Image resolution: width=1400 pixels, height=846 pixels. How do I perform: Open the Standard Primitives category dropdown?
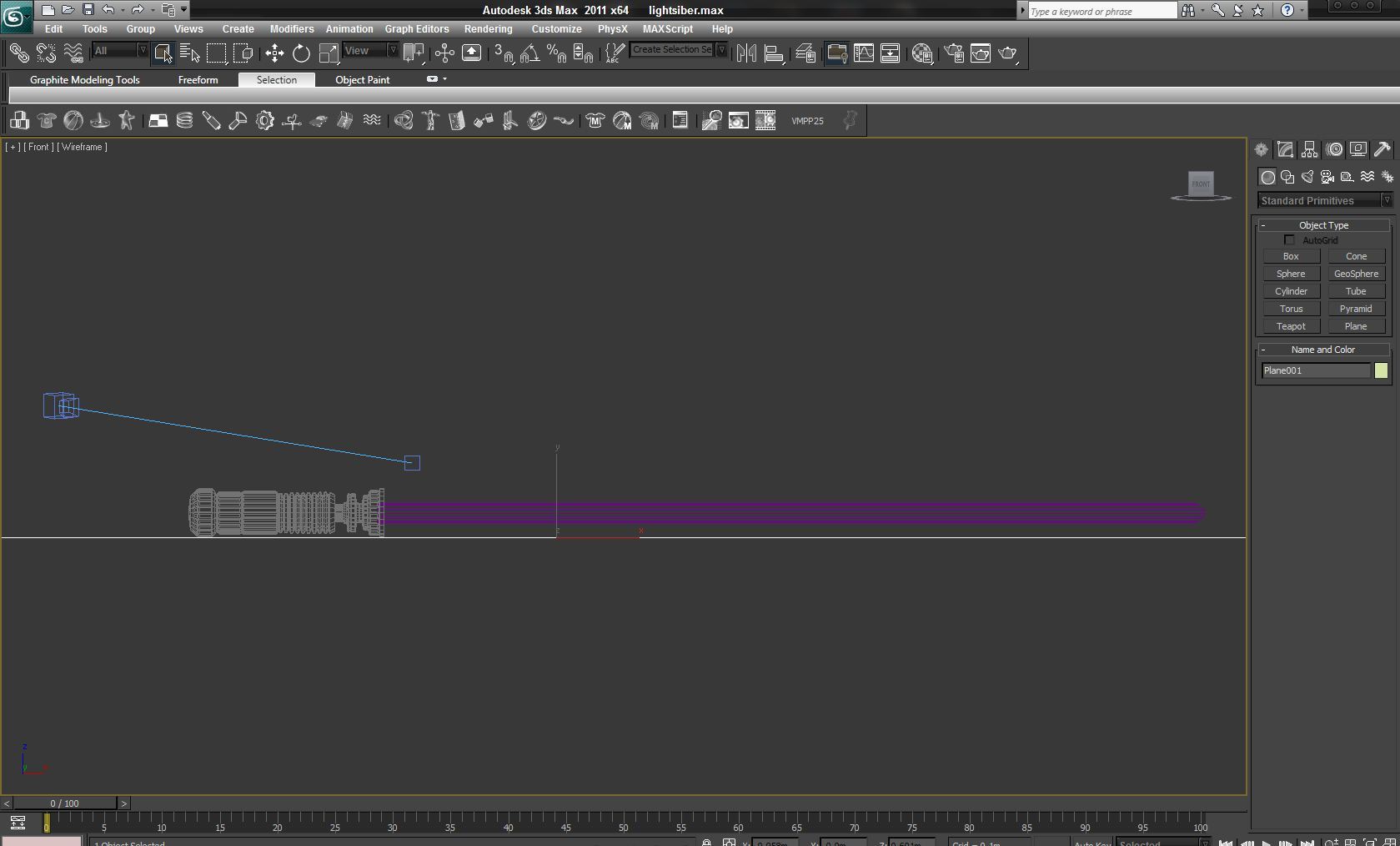[1325, 200]
